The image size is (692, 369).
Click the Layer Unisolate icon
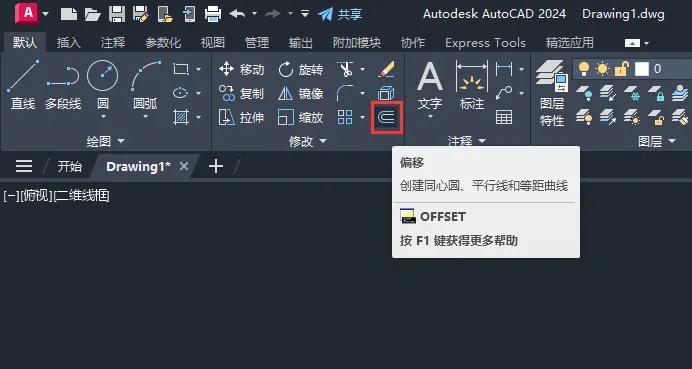tap(608, 117)
